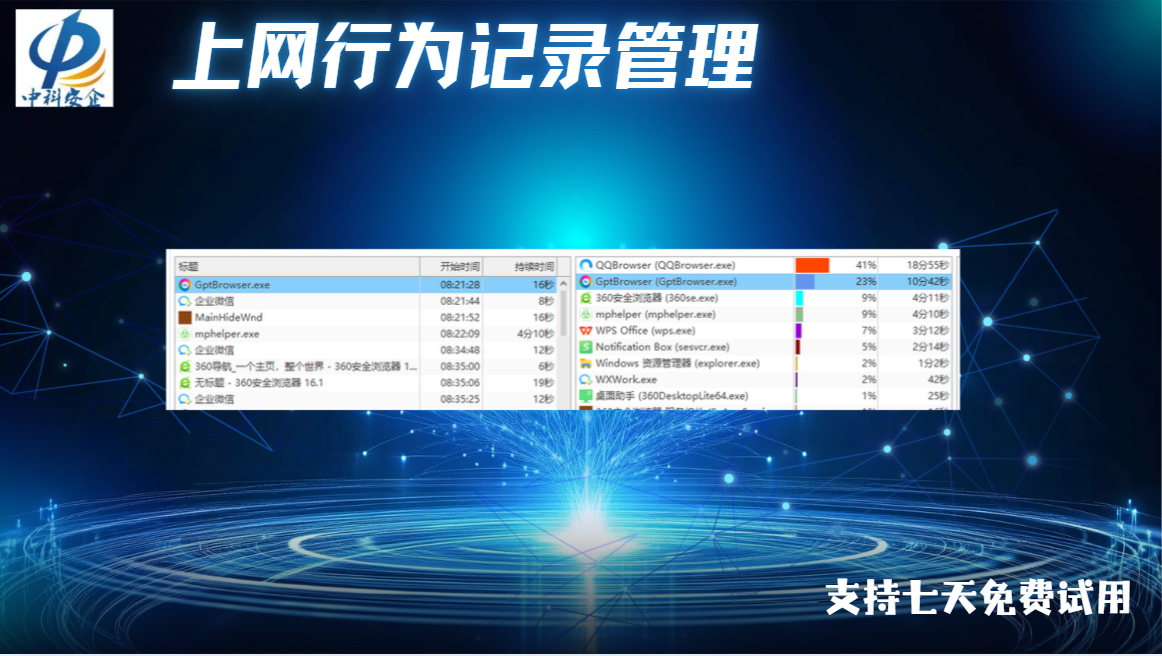1162x656 pixels.
Task: Click the 18分55秒 total time
Action: click(x=928, y=265)
